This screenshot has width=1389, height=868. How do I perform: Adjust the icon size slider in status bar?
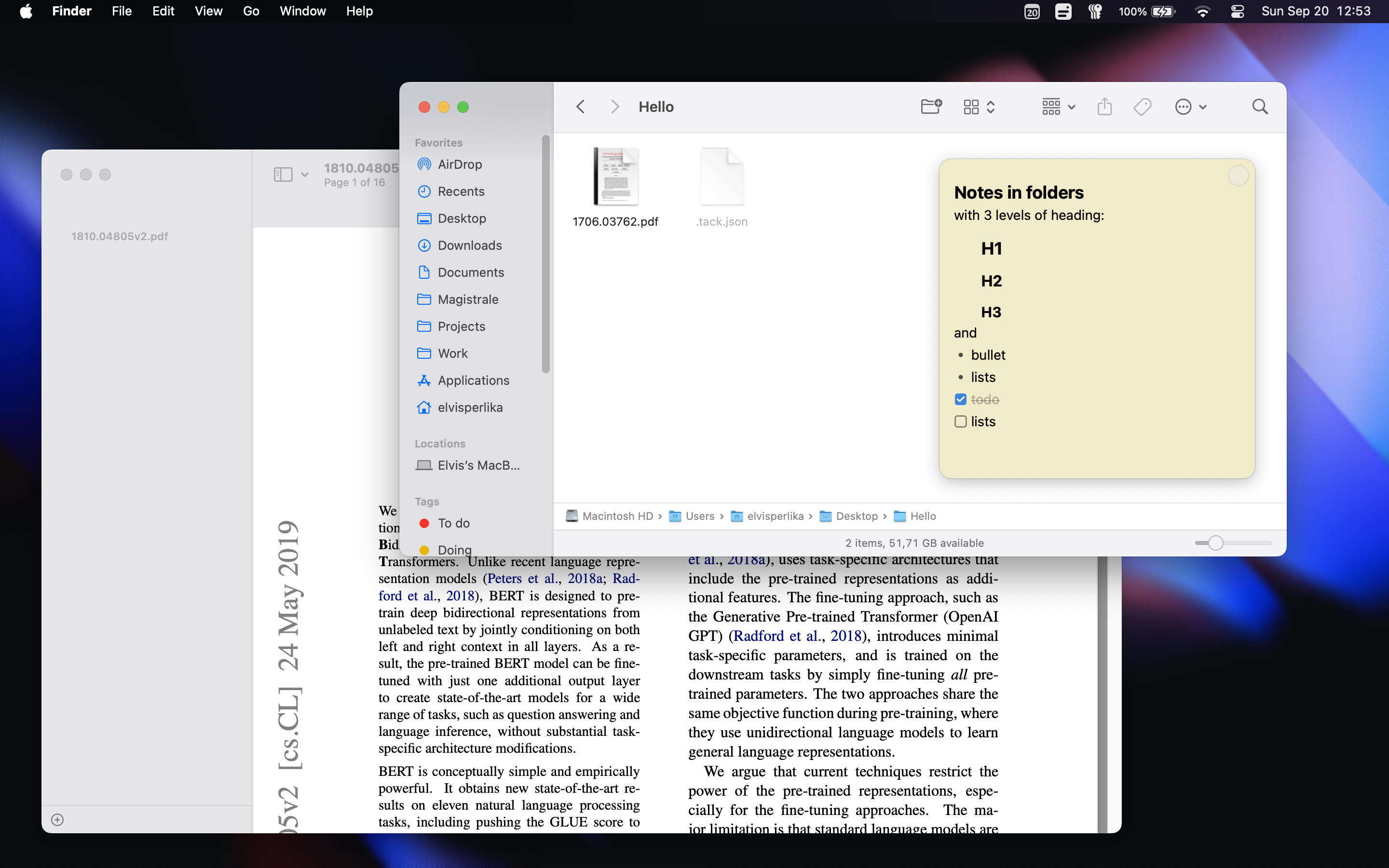click(x=1216, y=542)
